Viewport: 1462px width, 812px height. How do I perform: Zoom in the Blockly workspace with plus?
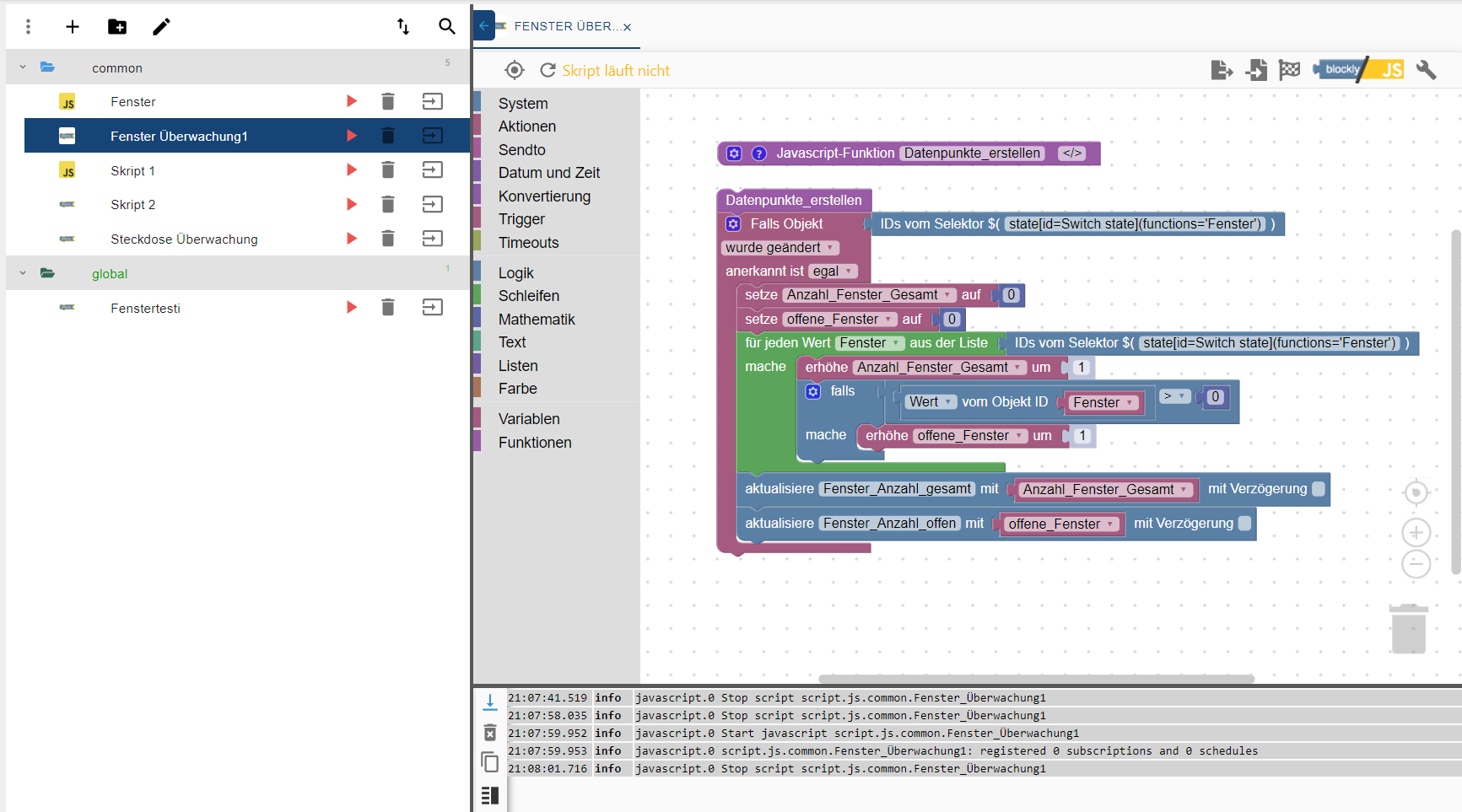click(x=1416, y=532)
